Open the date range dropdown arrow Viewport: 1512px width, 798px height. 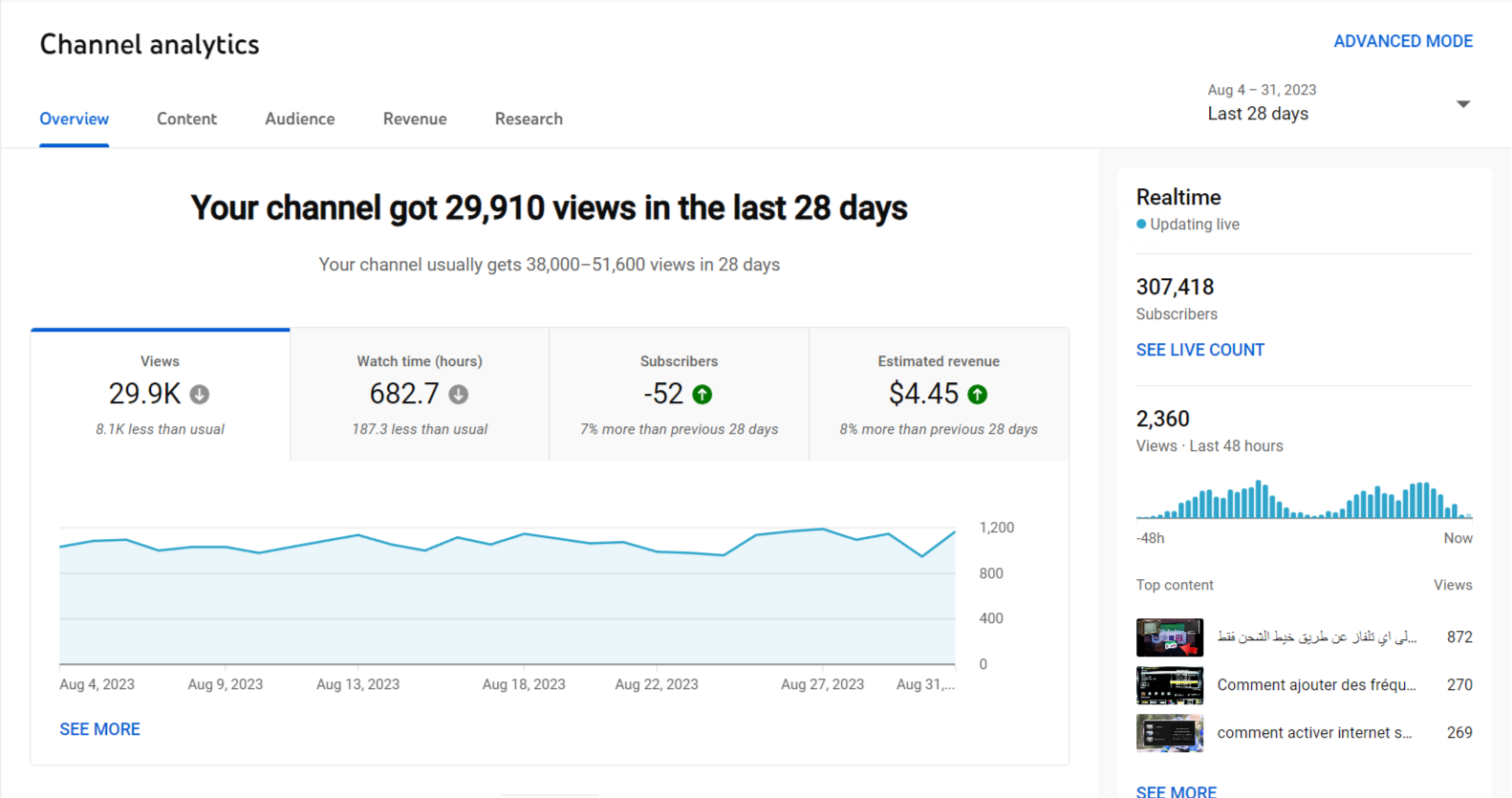(x=1462, y=103)
